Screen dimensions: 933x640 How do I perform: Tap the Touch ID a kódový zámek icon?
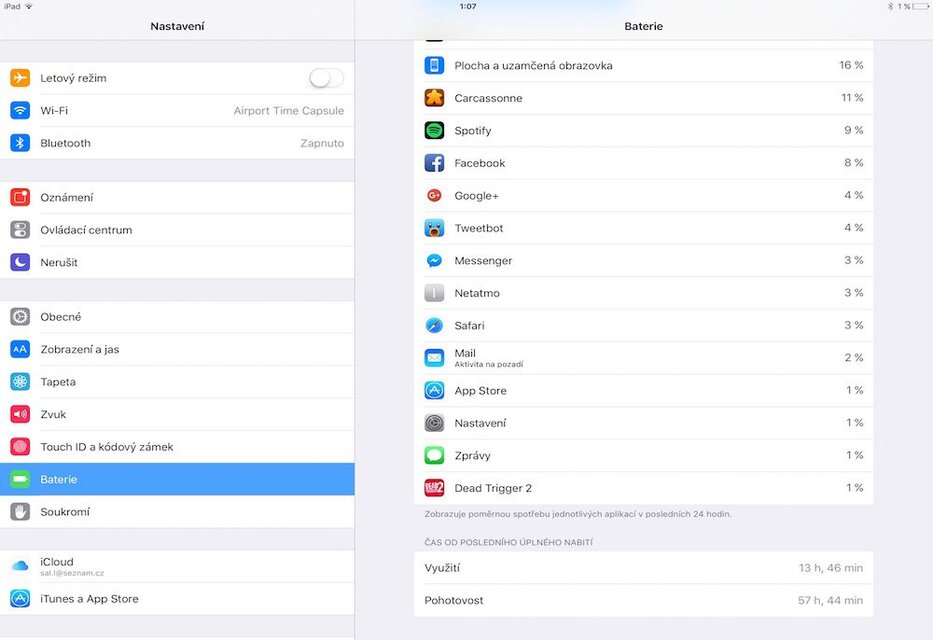19,446
